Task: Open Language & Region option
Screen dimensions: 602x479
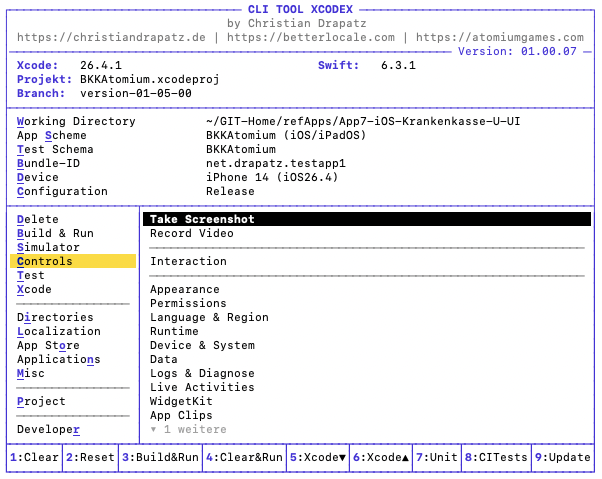Action: tap(209, 317)
